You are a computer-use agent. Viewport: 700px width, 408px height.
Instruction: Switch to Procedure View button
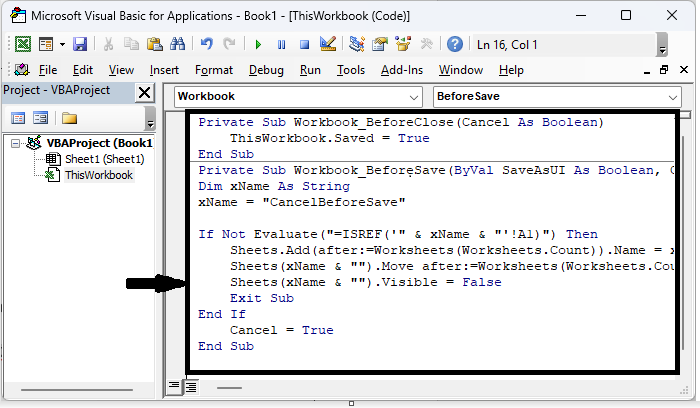[x=174, y=386]
